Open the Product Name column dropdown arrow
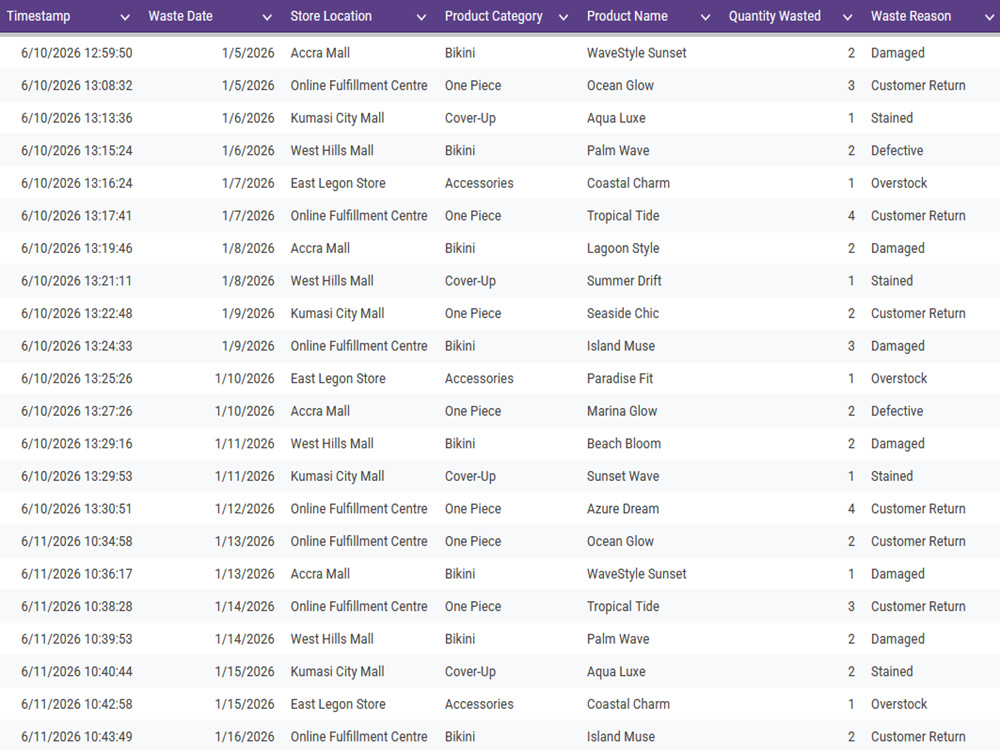Image resolution: width=1000 pixels, height=750 pixels. point(705,17)
